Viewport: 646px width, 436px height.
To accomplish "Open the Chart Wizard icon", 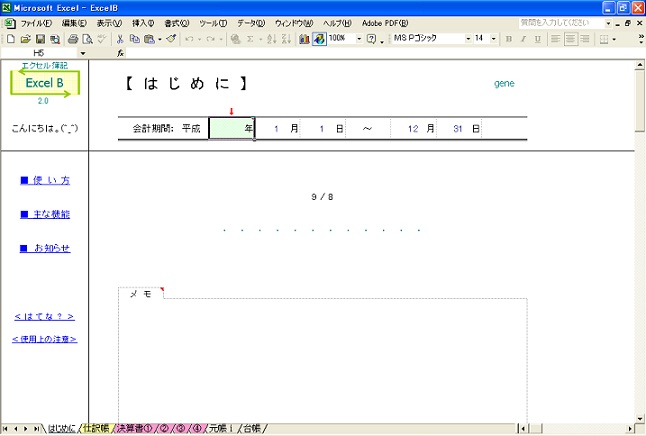I will coord(304,39).
